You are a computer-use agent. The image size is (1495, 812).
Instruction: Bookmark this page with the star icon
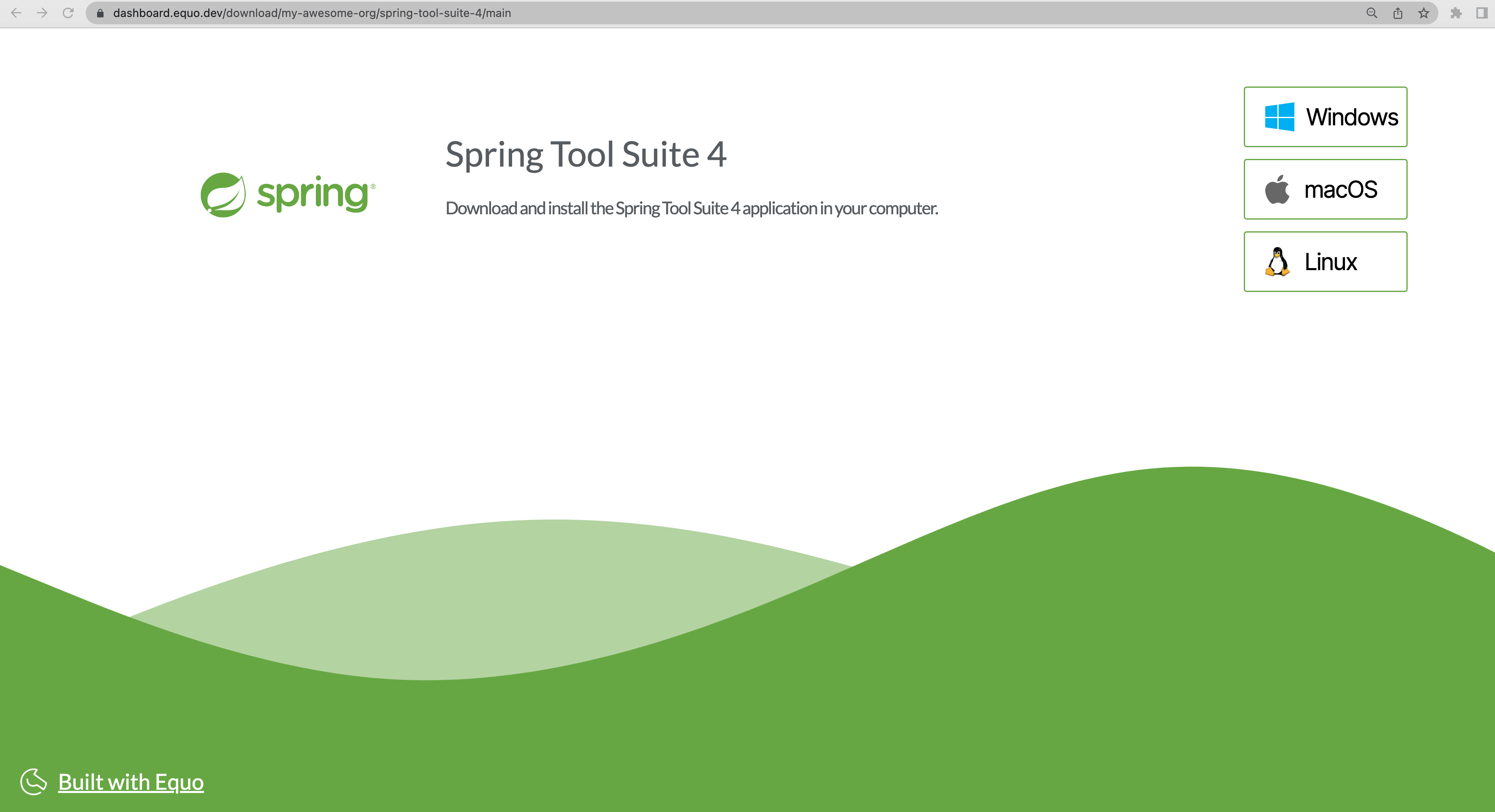click(x=1424, y=13)
